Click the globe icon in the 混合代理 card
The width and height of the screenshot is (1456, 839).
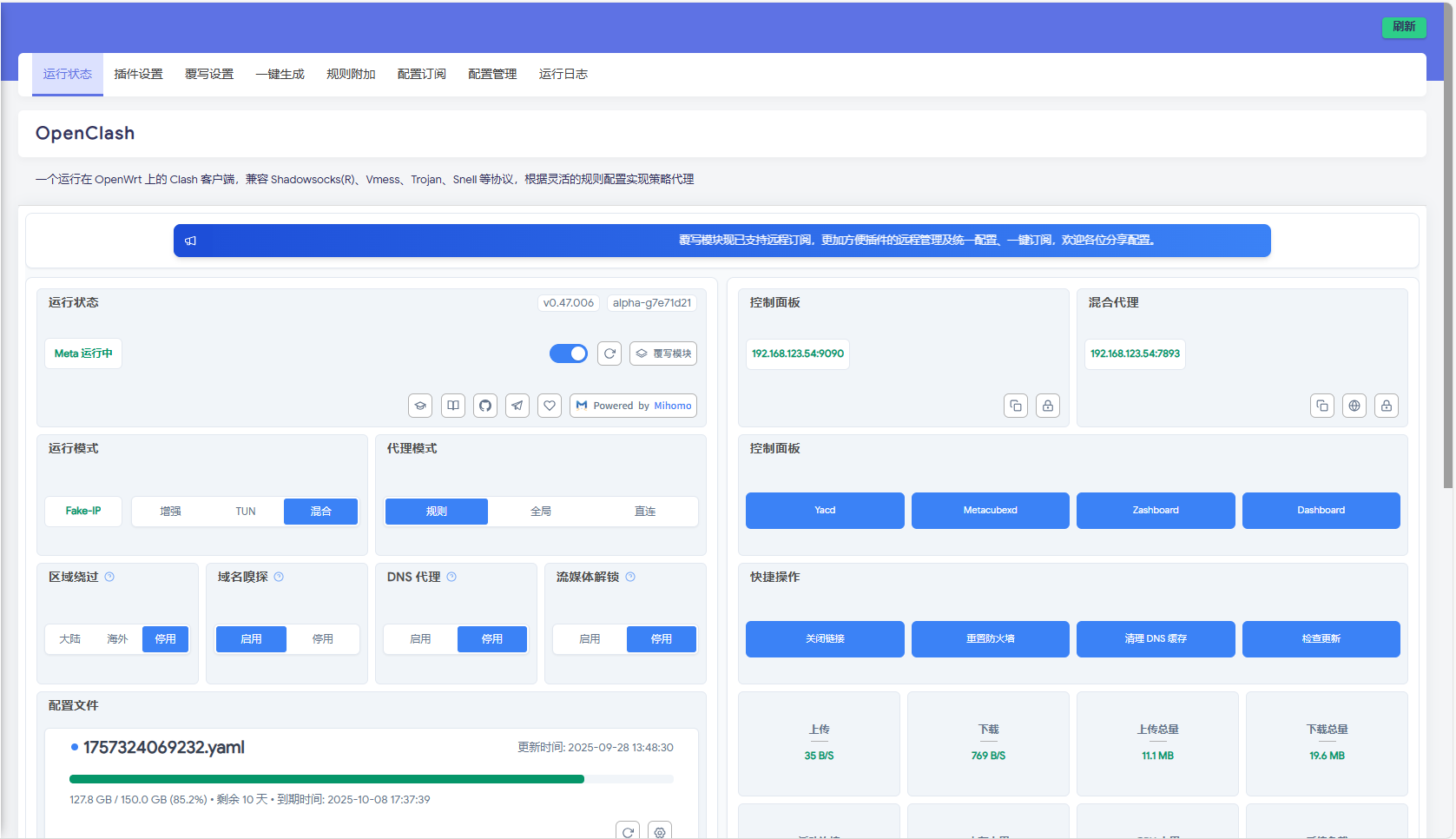pos(1354,406)
